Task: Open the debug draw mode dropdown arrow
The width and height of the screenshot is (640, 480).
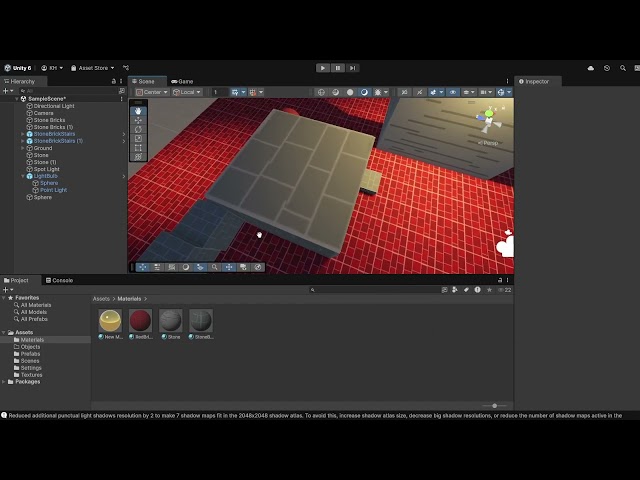Action: pyautogui.click(x=386, y=92)
